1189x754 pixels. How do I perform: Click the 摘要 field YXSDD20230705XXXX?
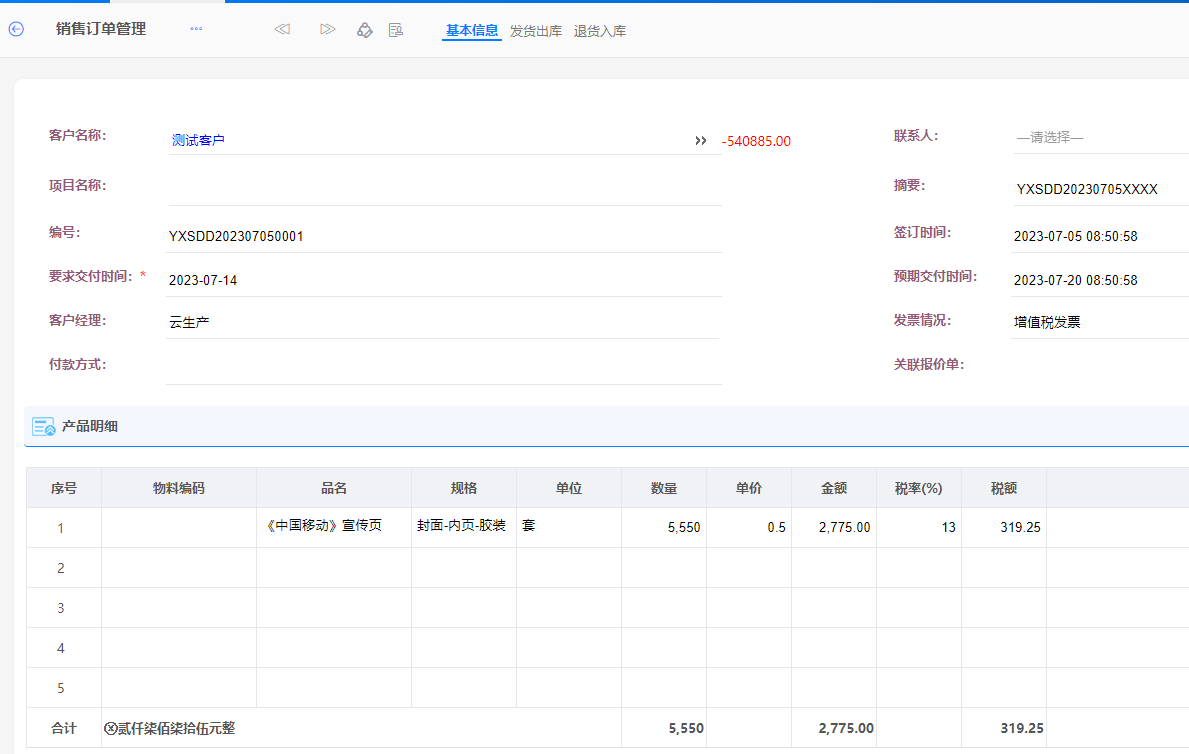point(1101,189)
